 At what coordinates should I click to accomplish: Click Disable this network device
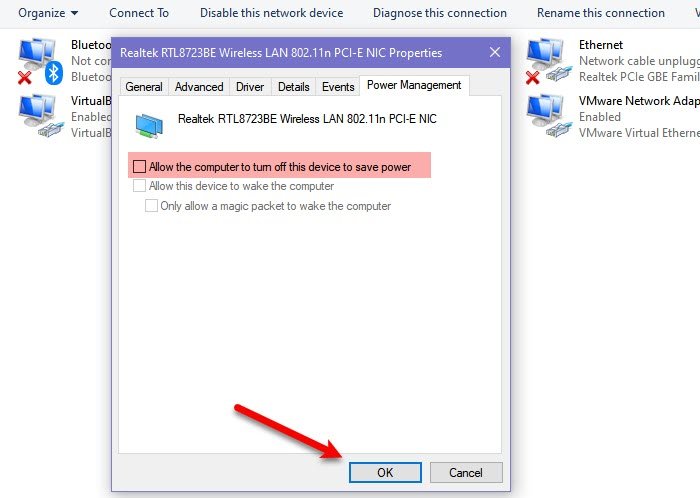[271, 13]
